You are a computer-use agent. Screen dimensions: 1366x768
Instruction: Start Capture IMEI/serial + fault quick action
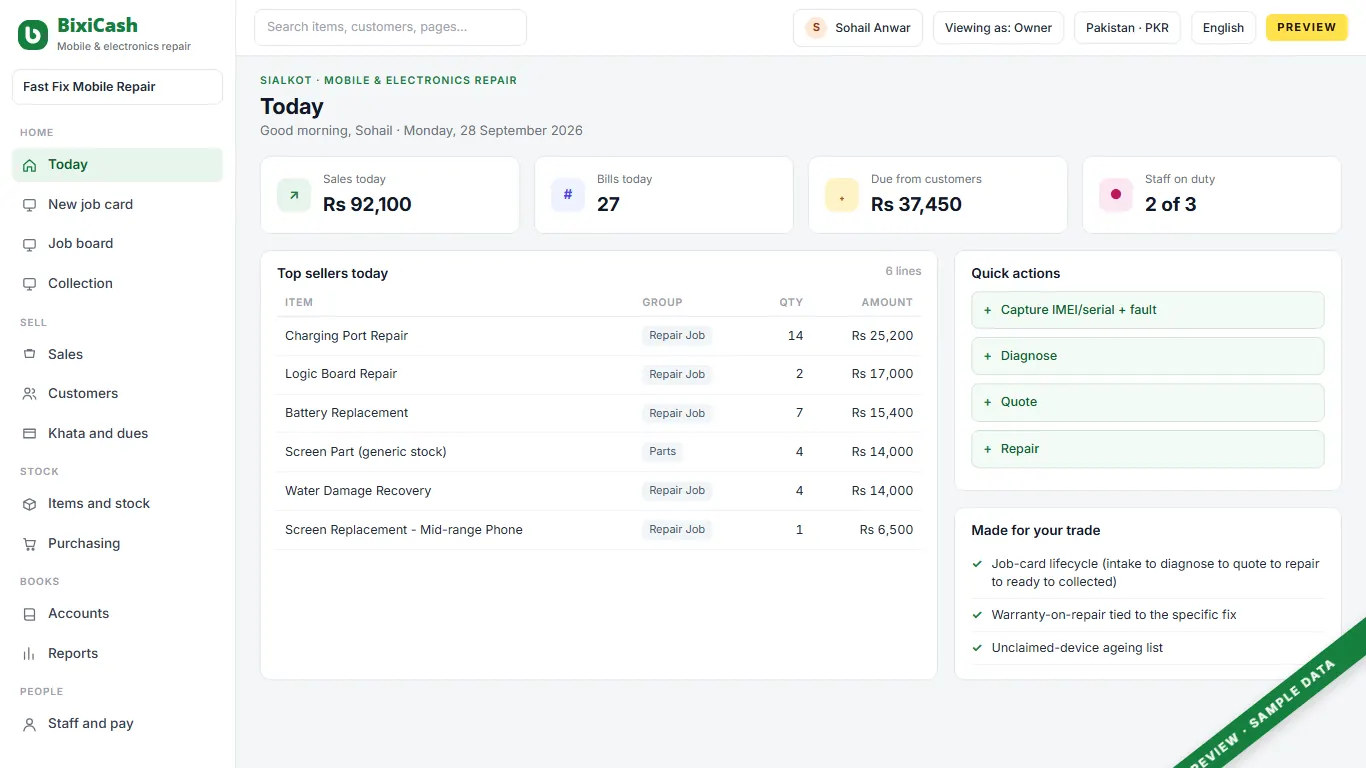(1148, 310)
